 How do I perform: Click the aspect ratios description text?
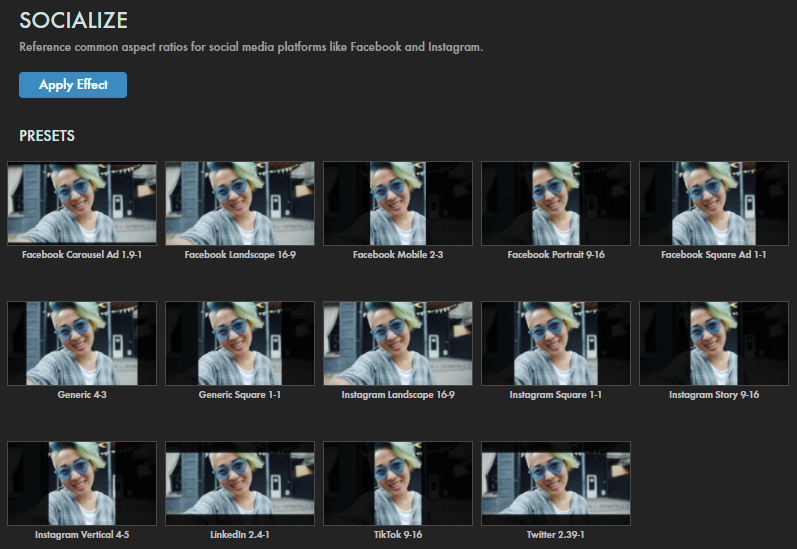pyautogui.click(x=251, y=47)
